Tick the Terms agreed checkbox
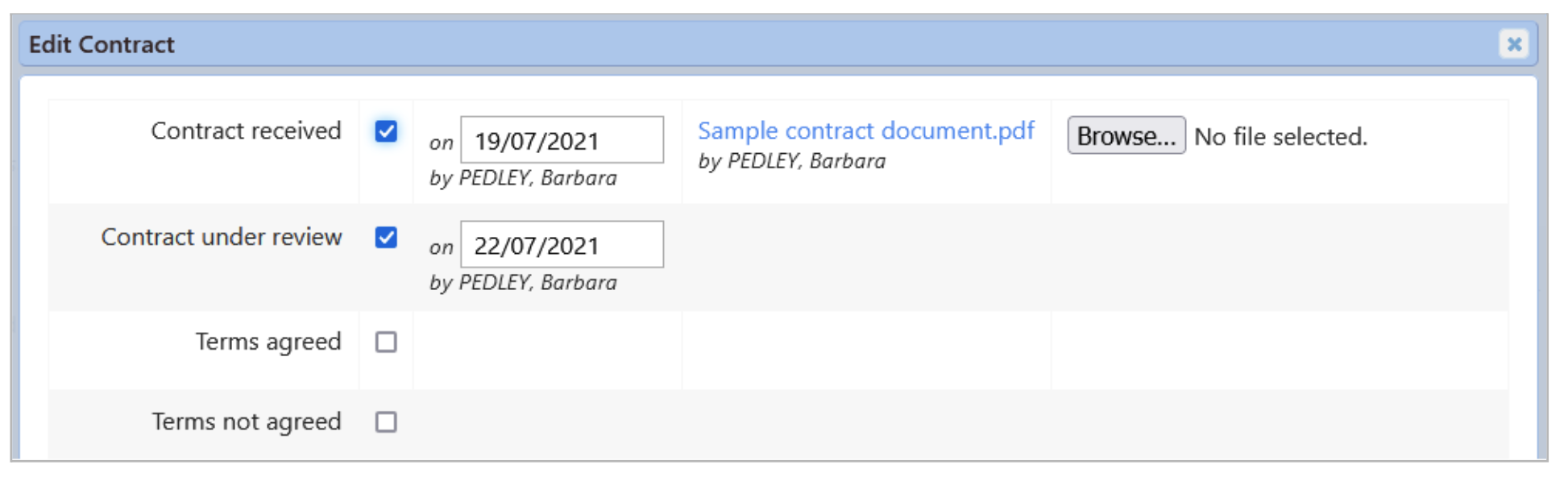The width and height of the screenshot is (1568, 477). tap(386, 342)
